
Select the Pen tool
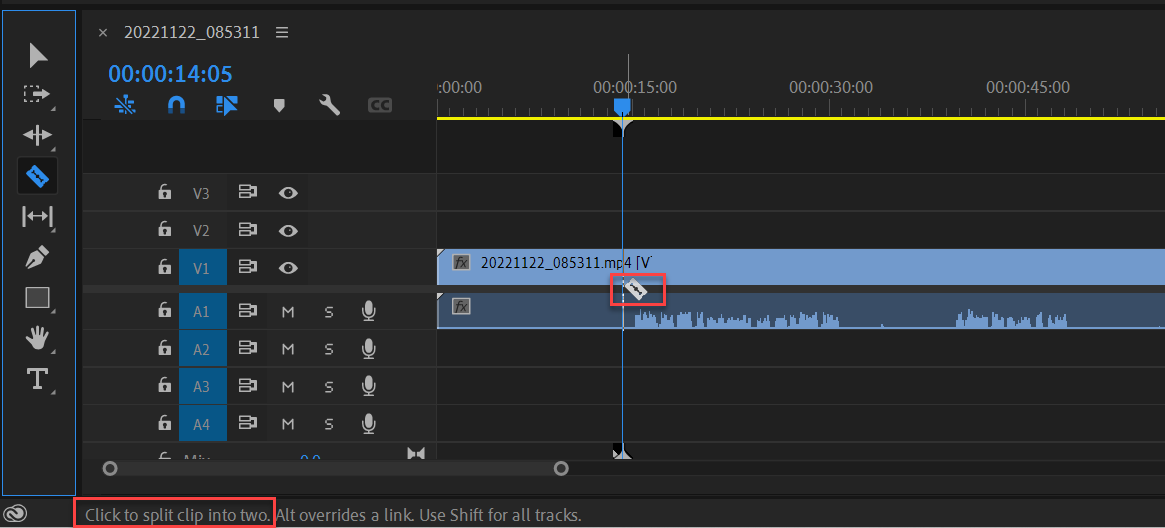coord(37,258)
